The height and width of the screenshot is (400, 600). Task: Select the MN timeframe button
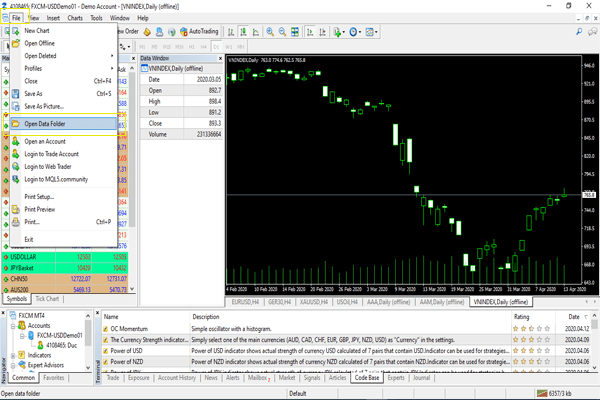click(241, 47)
